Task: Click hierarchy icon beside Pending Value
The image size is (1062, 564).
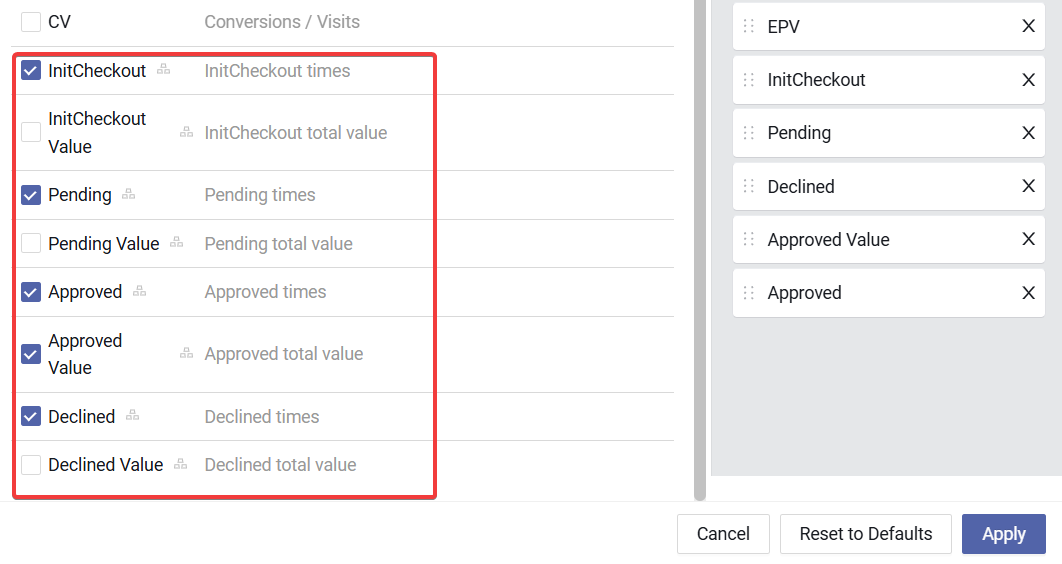Action: point(177,243)
